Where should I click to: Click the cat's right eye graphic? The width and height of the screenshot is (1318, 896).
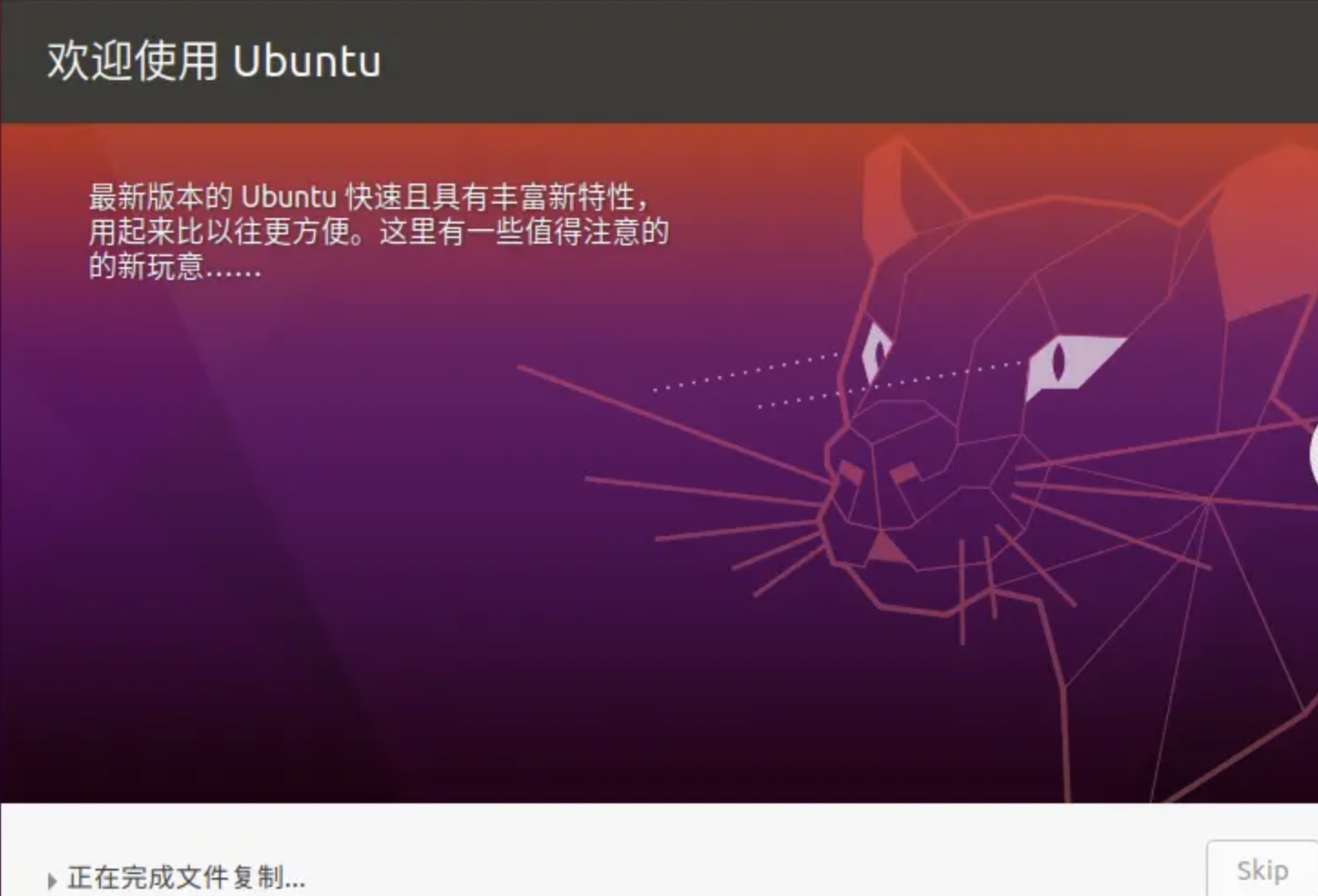(1073, 365)
